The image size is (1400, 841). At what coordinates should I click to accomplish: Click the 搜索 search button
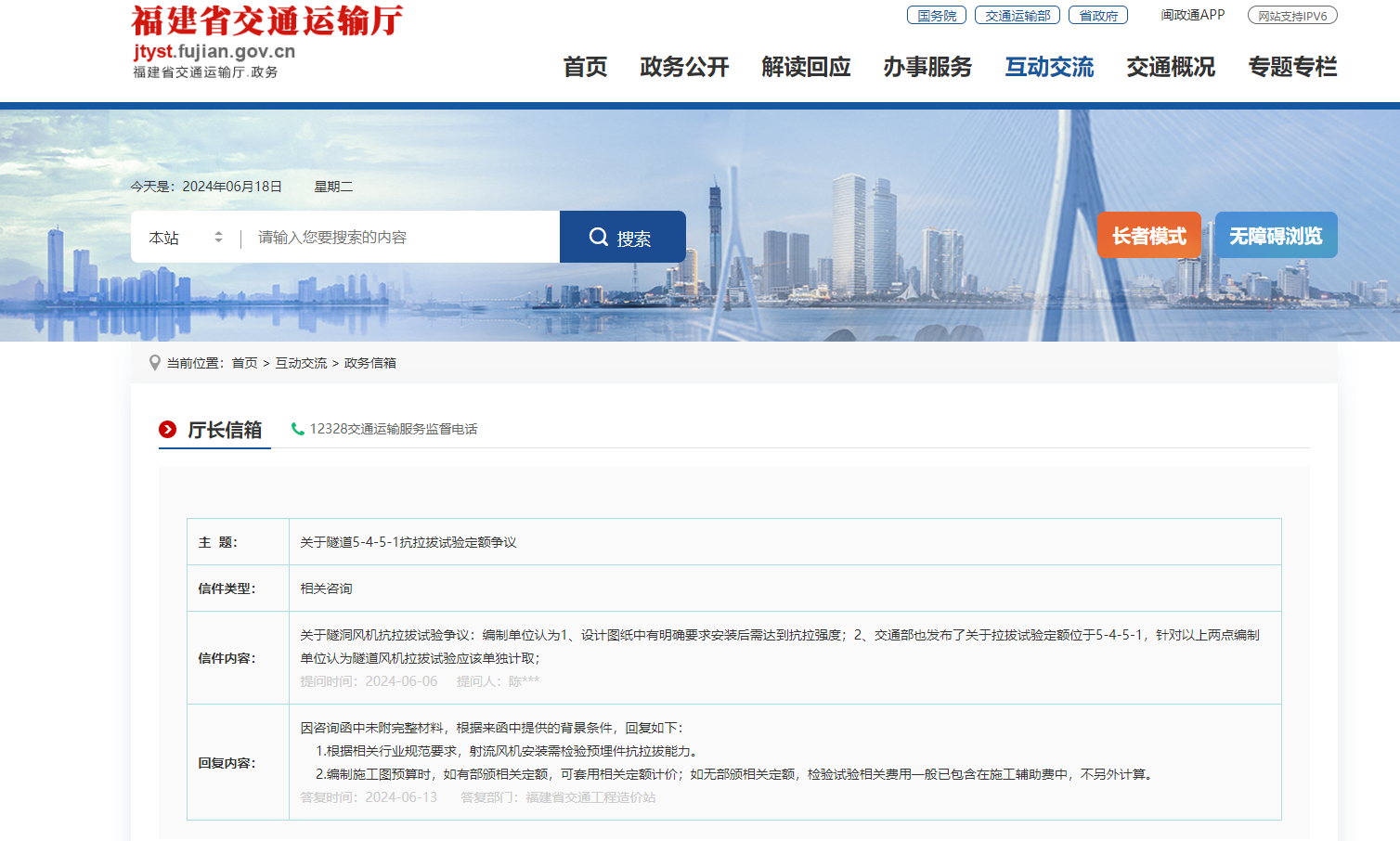click(623, 236)
